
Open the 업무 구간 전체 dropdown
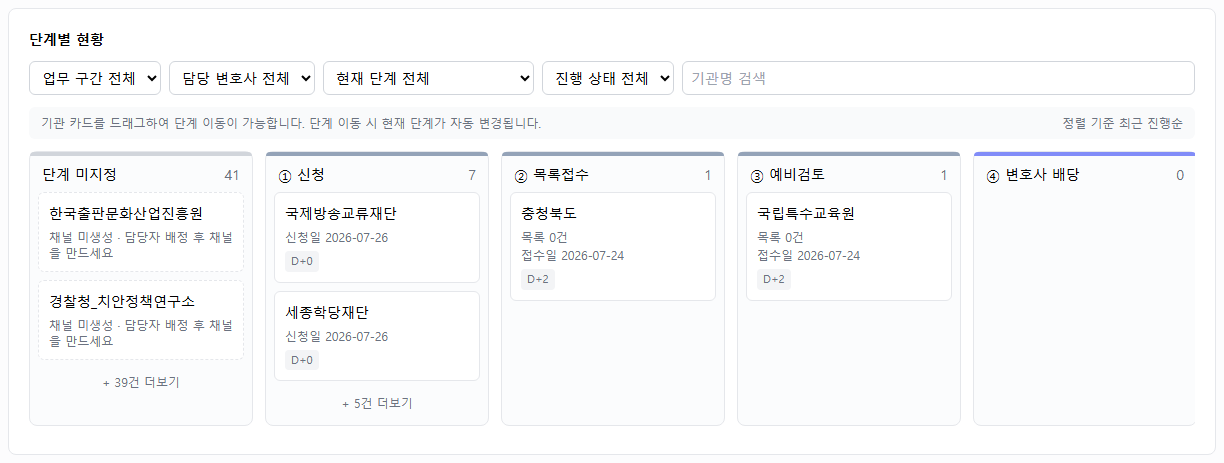pyautogui.click(x=95, y=78)
